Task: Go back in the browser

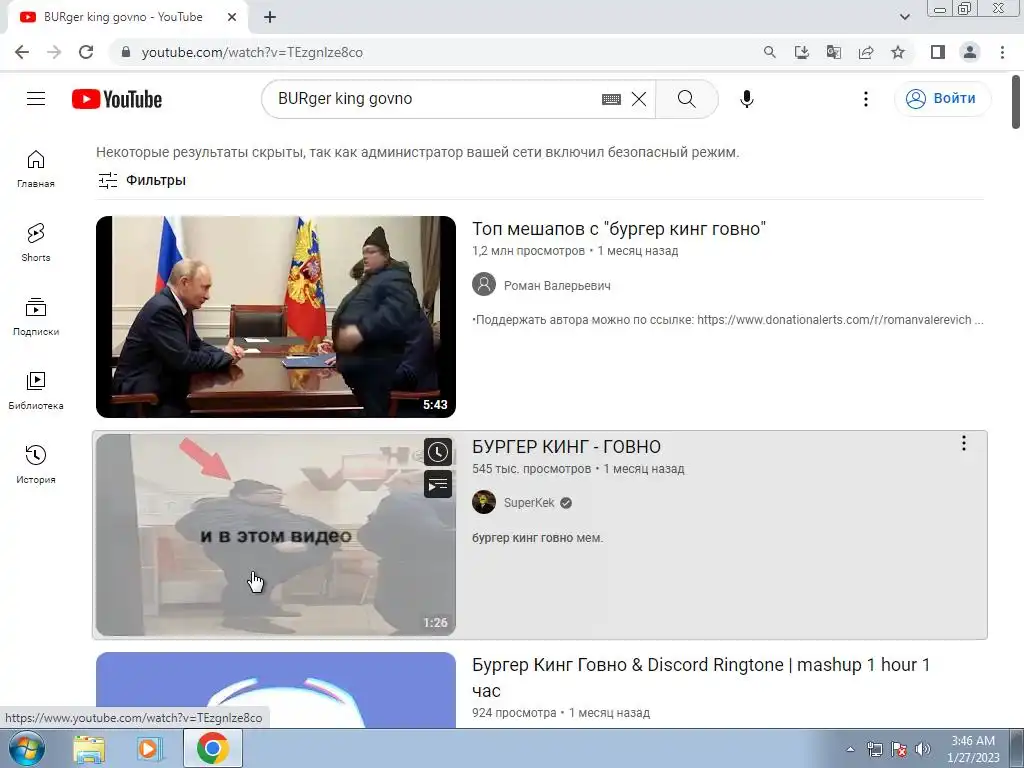Action: 22,52
